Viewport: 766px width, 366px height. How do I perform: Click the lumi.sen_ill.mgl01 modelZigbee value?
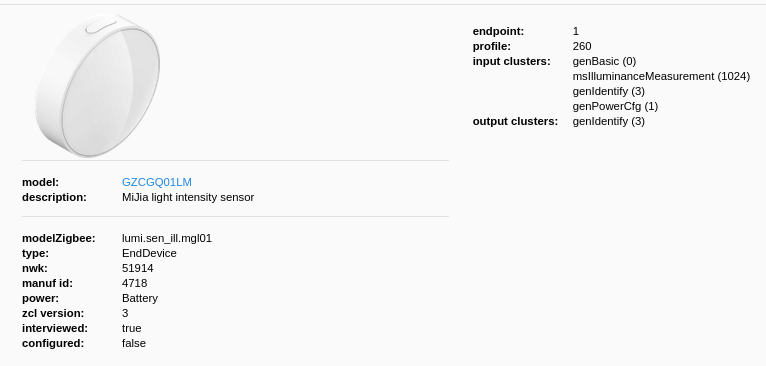tap(167, 238)
